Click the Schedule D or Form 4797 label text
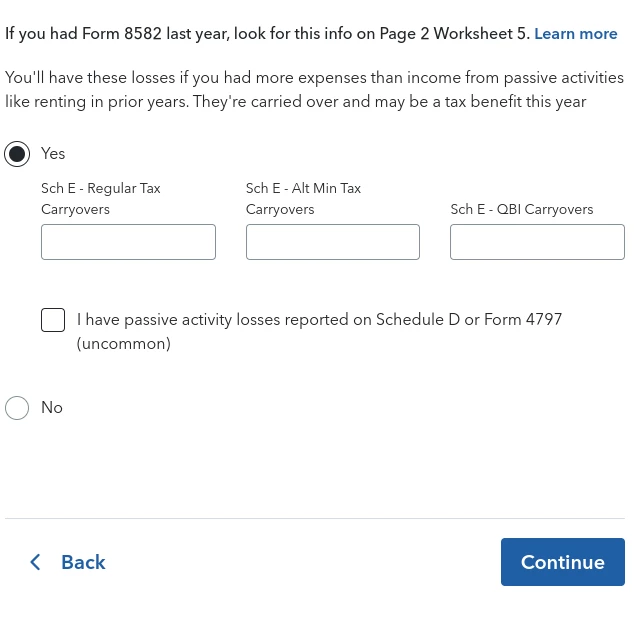Screen dimensions: 636x624 pos(319,320)
